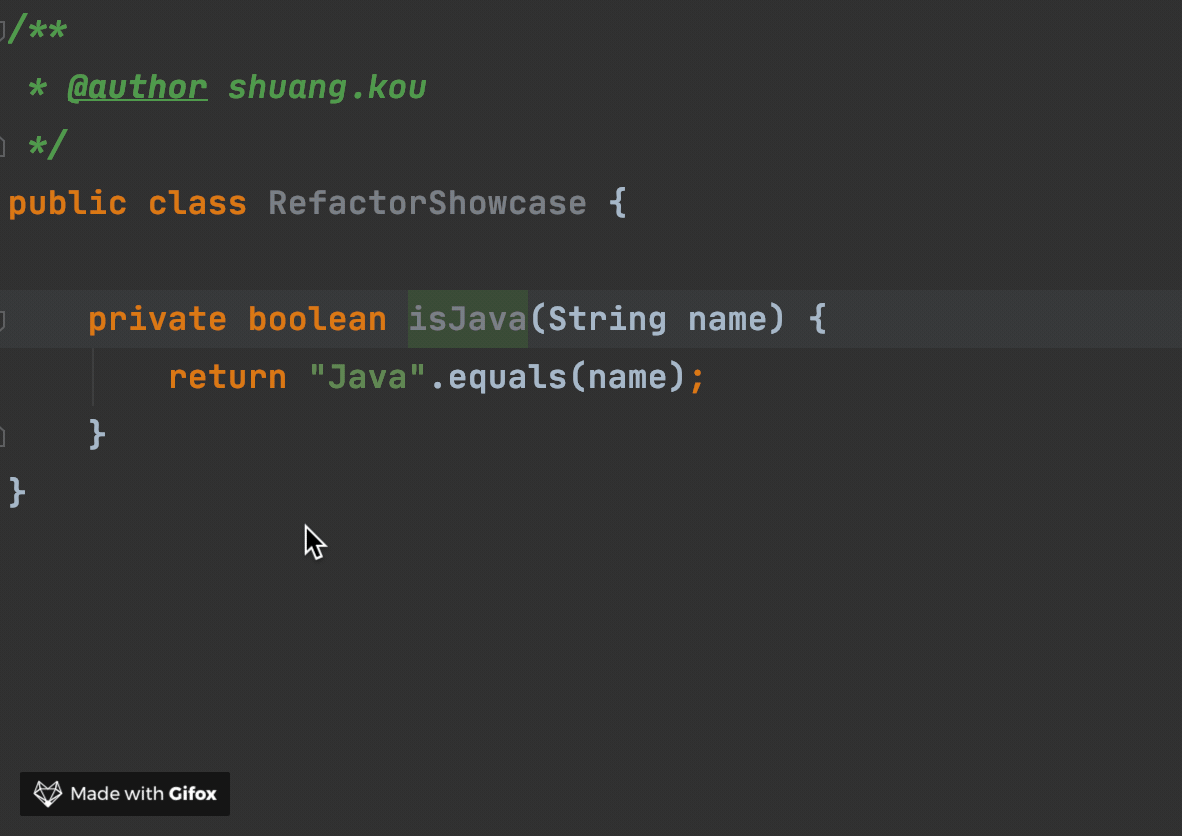Click the class keyword
This screenshot has width=1182, height=836.
click(197, 204)
